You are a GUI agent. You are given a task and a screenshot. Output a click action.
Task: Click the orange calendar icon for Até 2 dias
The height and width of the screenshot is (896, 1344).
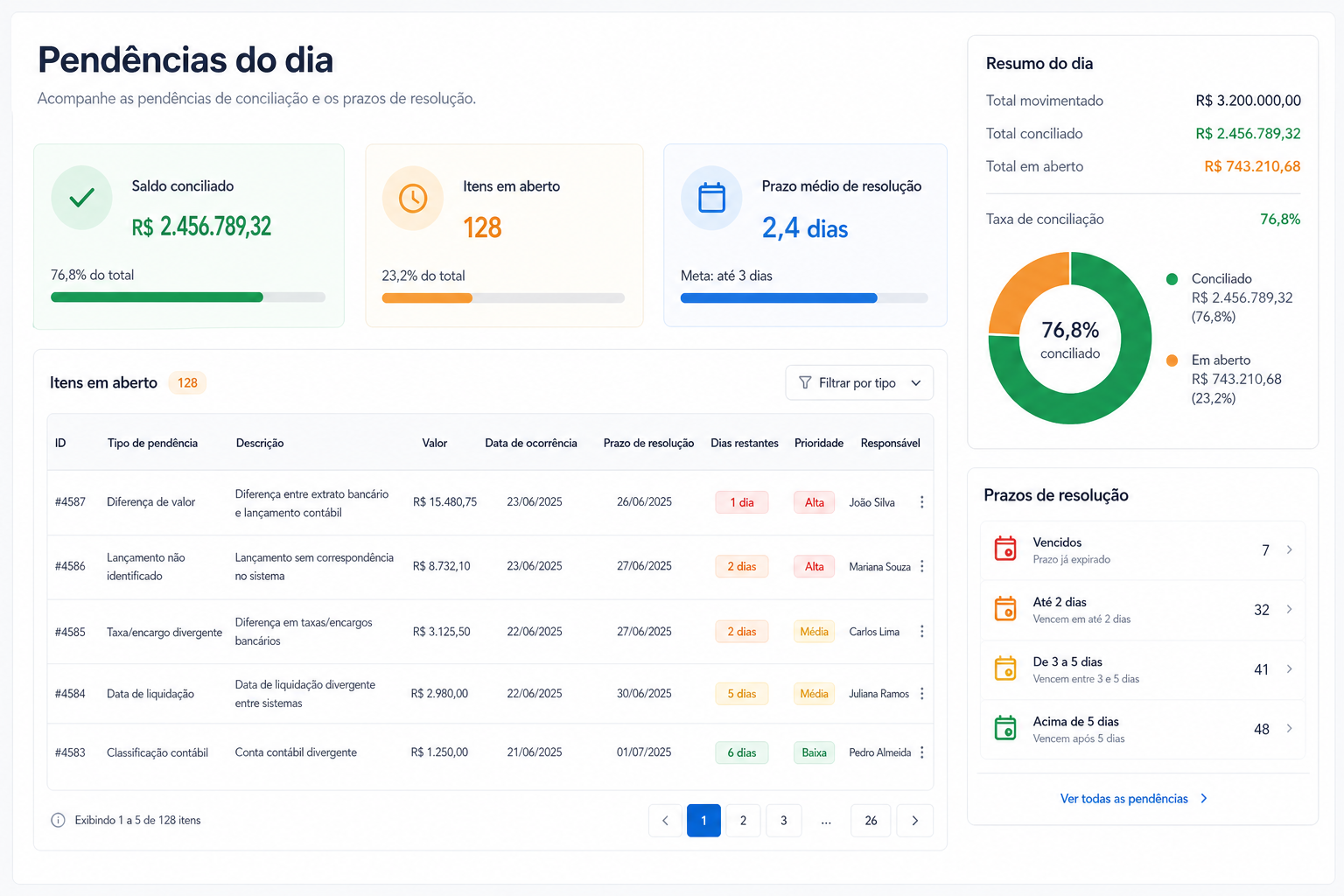[x=1005, y=608]
